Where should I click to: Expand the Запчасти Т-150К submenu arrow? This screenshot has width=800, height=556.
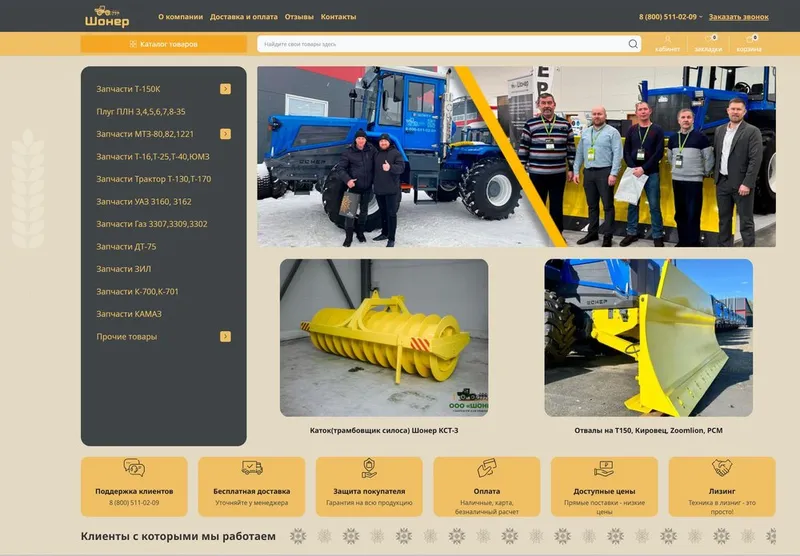(225, 89)
